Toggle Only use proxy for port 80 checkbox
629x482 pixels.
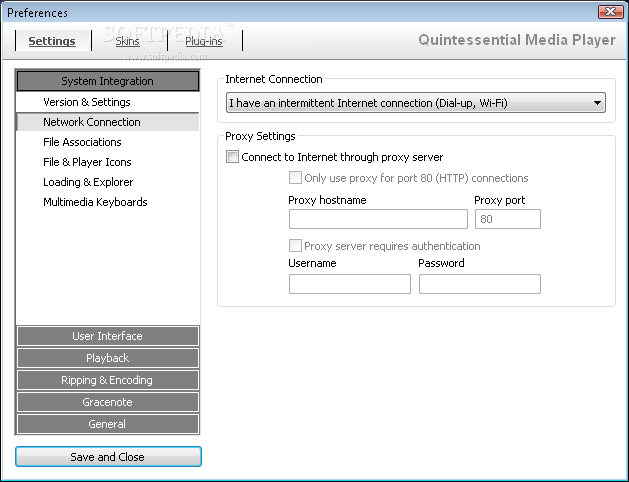[295, 178]
